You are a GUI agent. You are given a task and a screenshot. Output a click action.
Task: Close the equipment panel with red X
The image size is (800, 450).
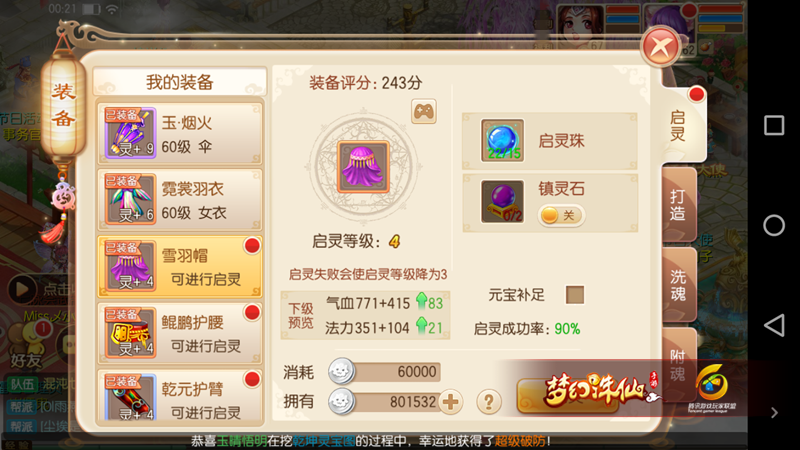661,47
